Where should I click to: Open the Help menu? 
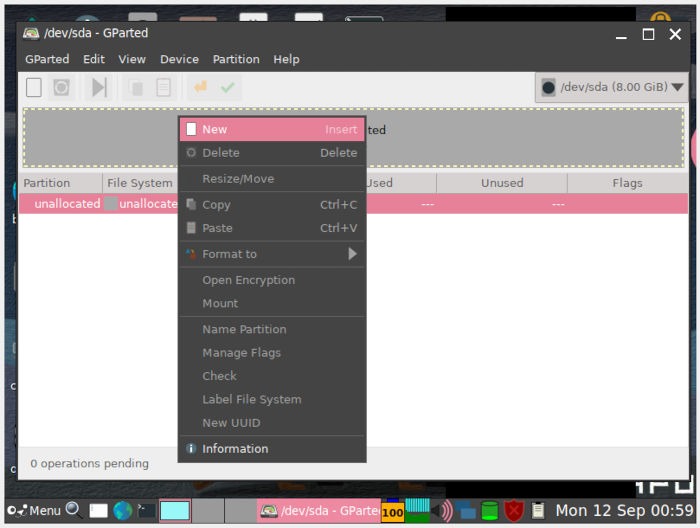tap(286, 59)
